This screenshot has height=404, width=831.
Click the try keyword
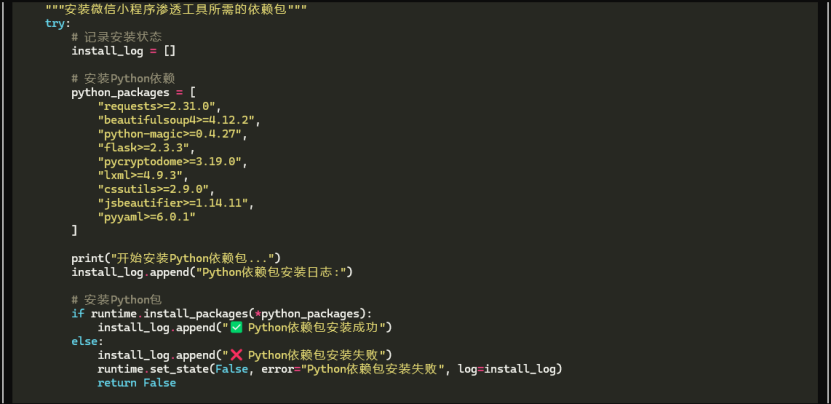[x=55, y=24]
